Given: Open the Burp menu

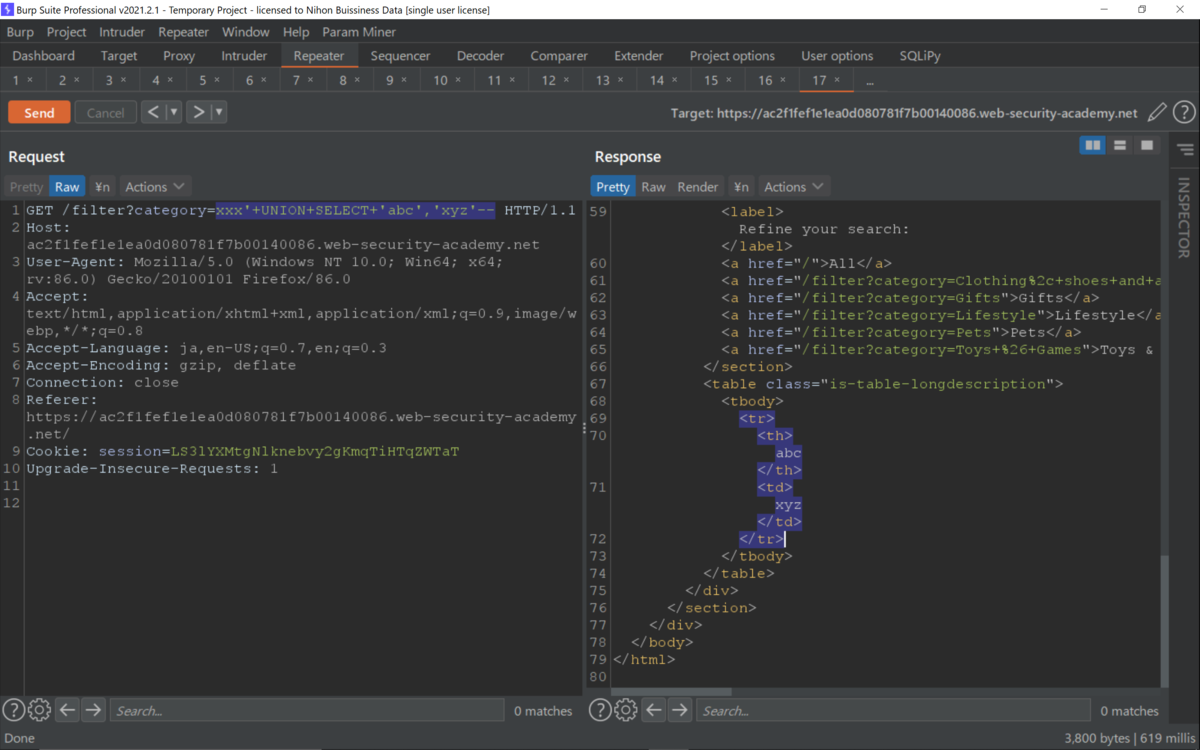Looking at the screenshot, I should coord(20,32).
